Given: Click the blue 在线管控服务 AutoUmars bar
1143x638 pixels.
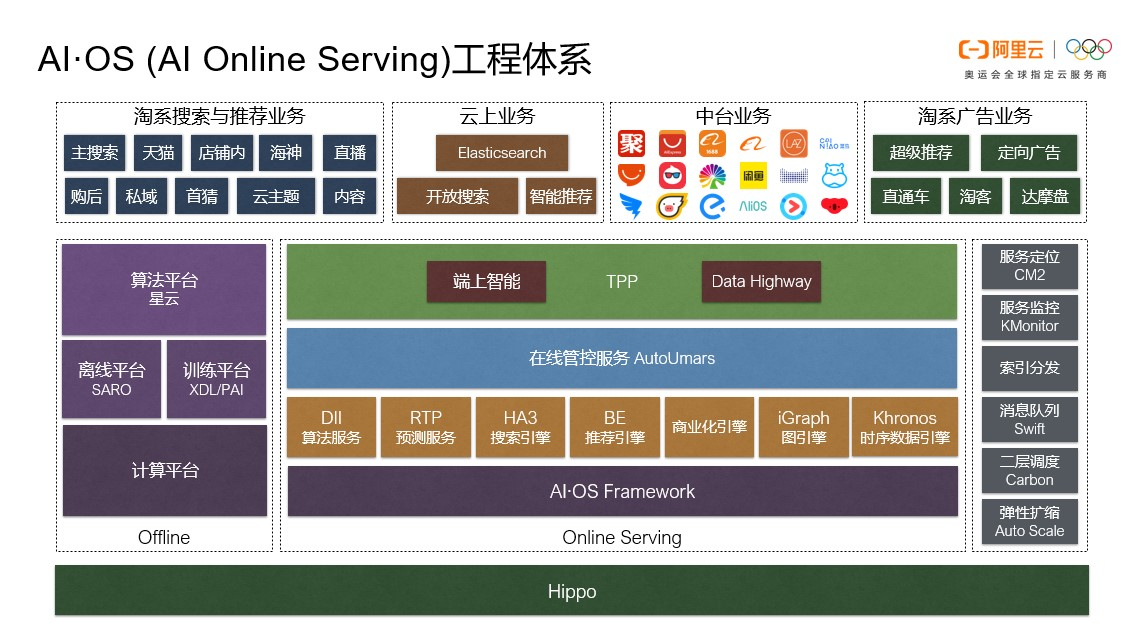Looking at the screenshot, I should click(622, 358).
